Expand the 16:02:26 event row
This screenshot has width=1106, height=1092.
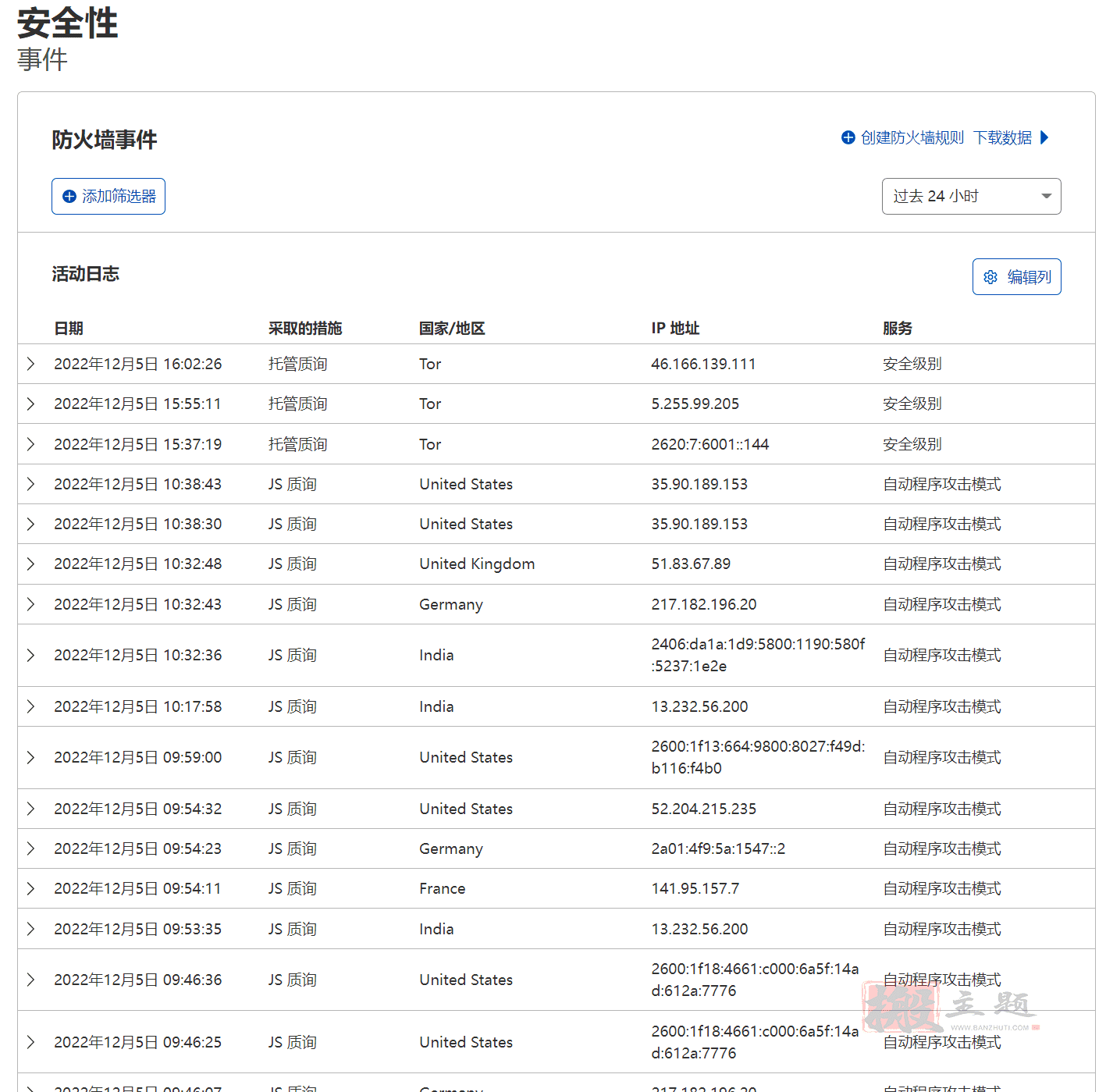30,364
